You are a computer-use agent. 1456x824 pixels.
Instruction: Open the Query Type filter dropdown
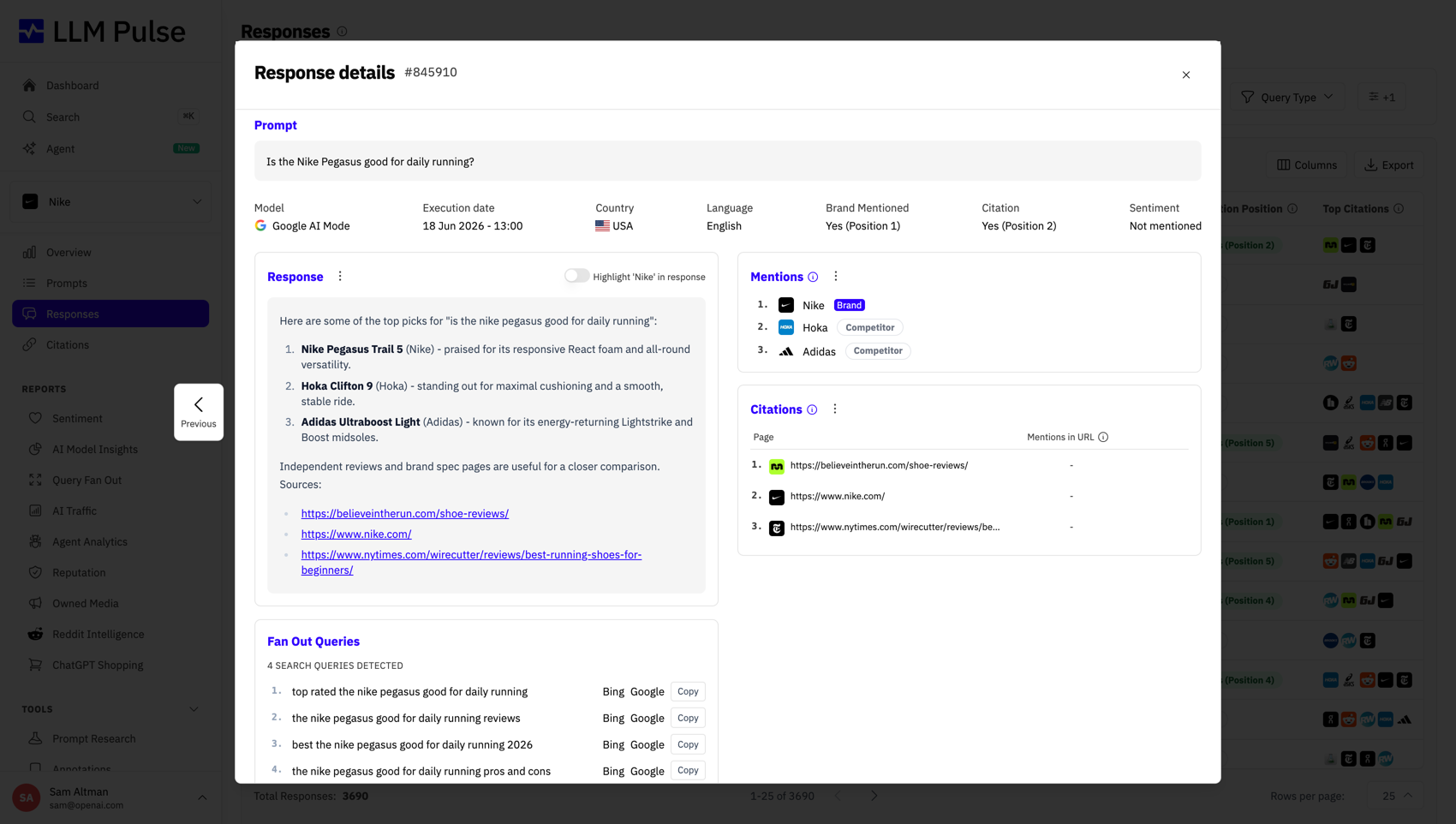tap(1287, 98)
